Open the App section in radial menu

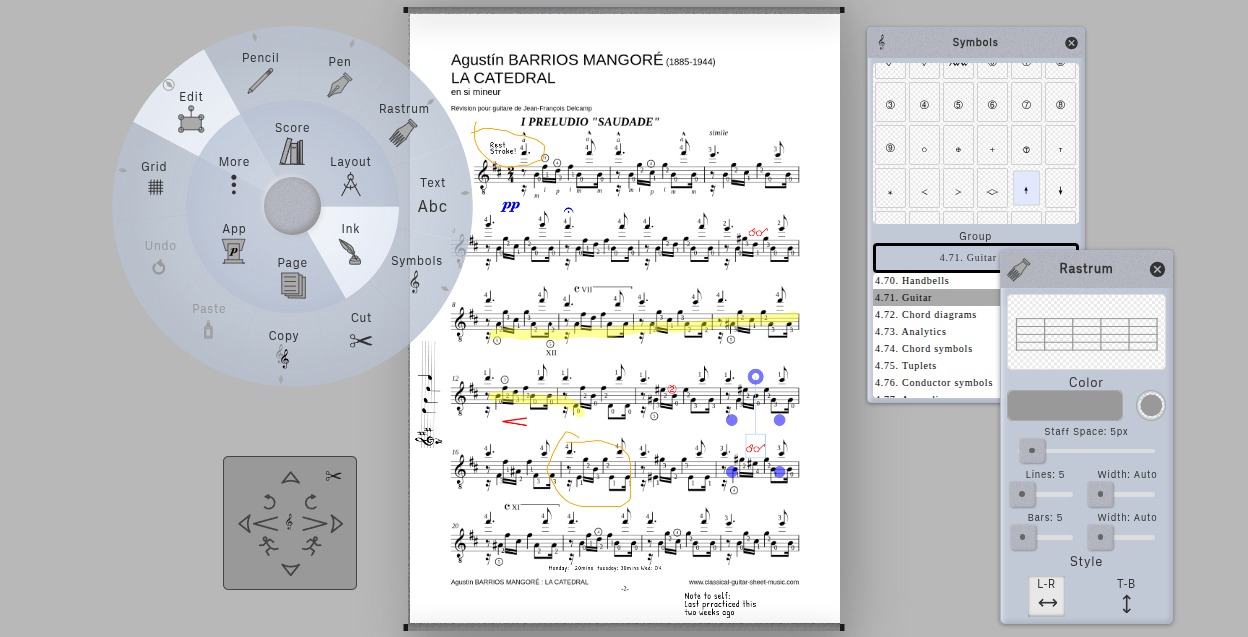pyautogui.click(x=234, y=243)
